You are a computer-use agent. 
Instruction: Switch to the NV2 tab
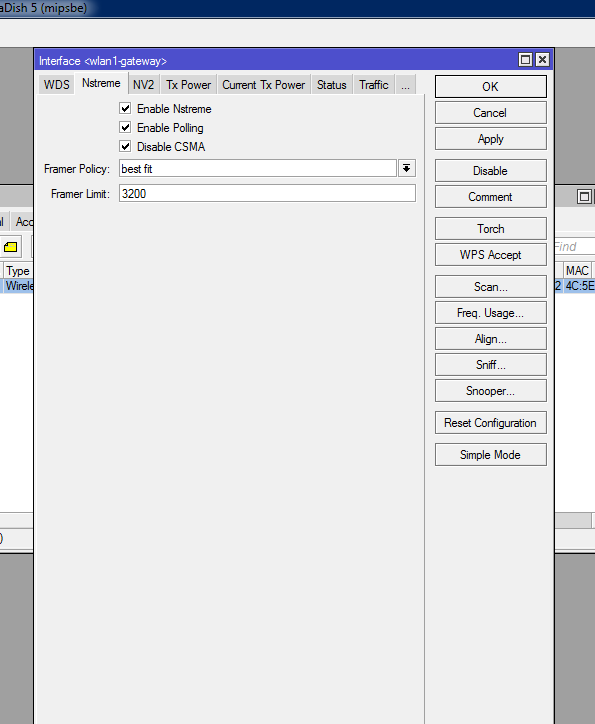(x=144, y=85)
